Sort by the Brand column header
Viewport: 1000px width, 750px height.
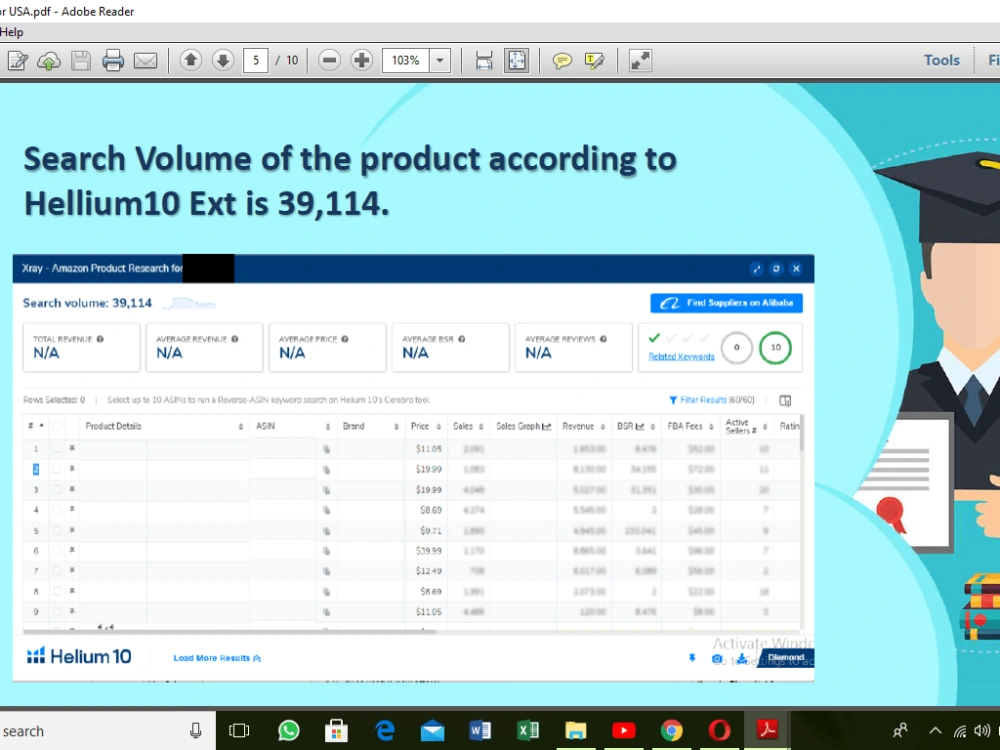370,426
